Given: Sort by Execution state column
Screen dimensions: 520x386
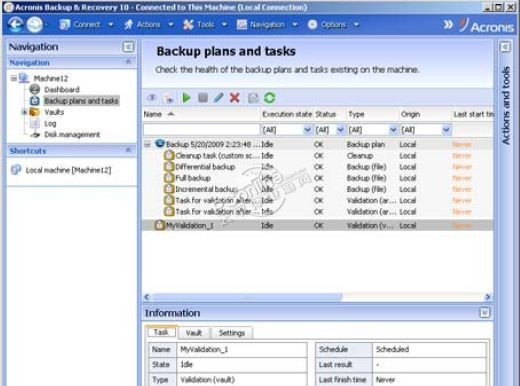Looking at the screenshot, I should 287,114.
